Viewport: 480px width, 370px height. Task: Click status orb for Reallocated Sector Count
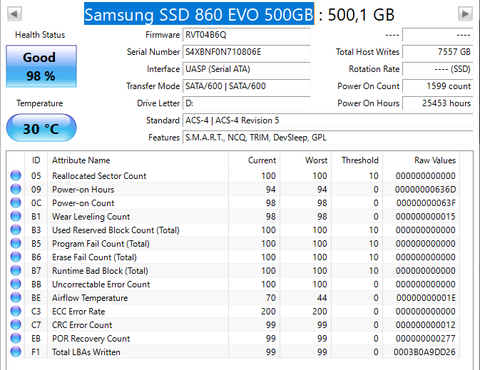pos(16,175)
